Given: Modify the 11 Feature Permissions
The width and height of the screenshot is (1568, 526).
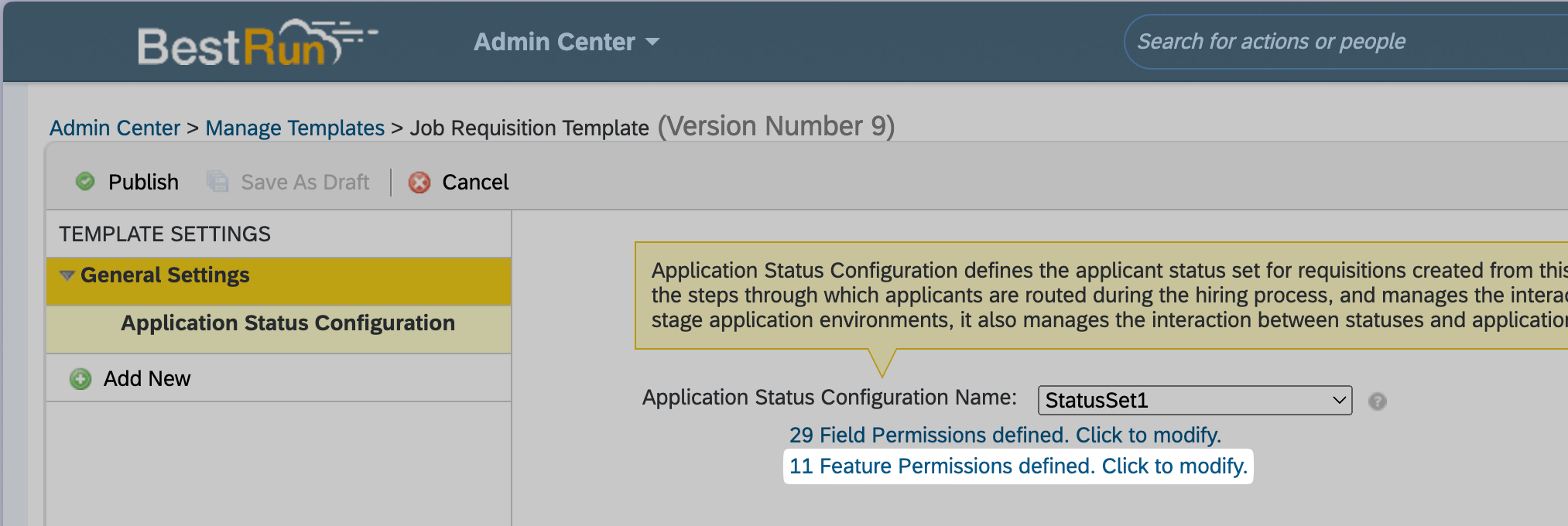Looking at the screenshot, I should (1018, 466).
